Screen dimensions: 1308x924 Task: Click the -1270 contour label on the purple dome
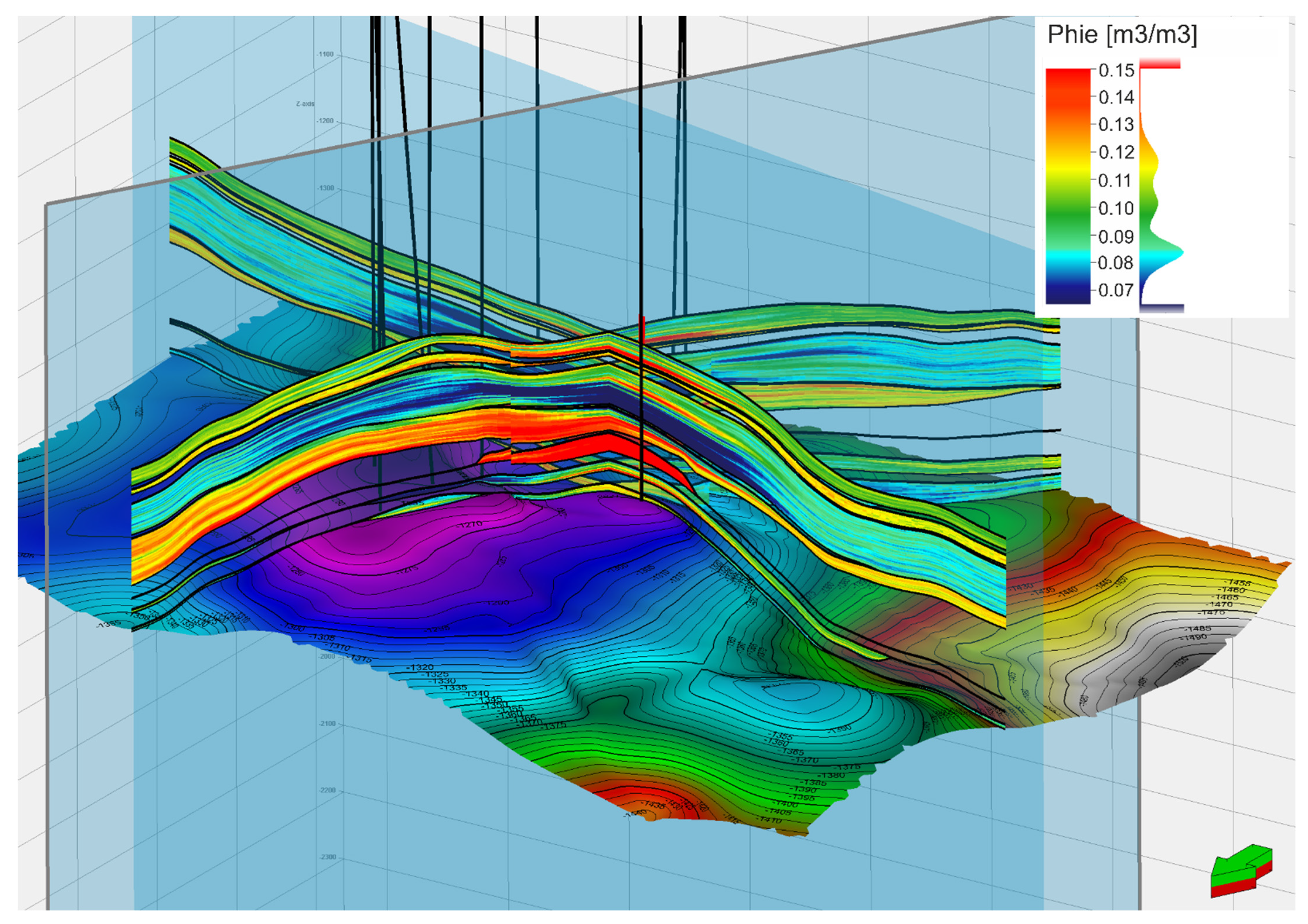click(x=469, y=524)
